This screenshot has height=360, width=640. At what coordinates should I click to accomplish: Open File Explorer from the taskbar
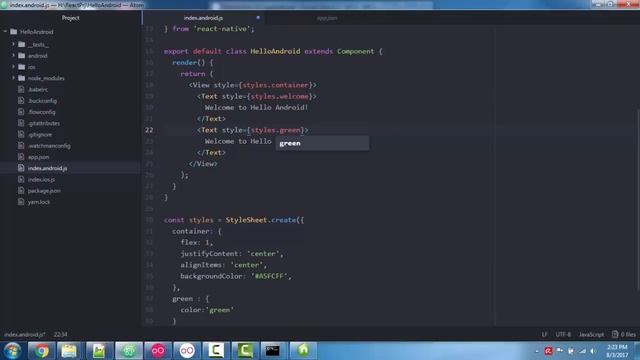click(x=69, y=351)
